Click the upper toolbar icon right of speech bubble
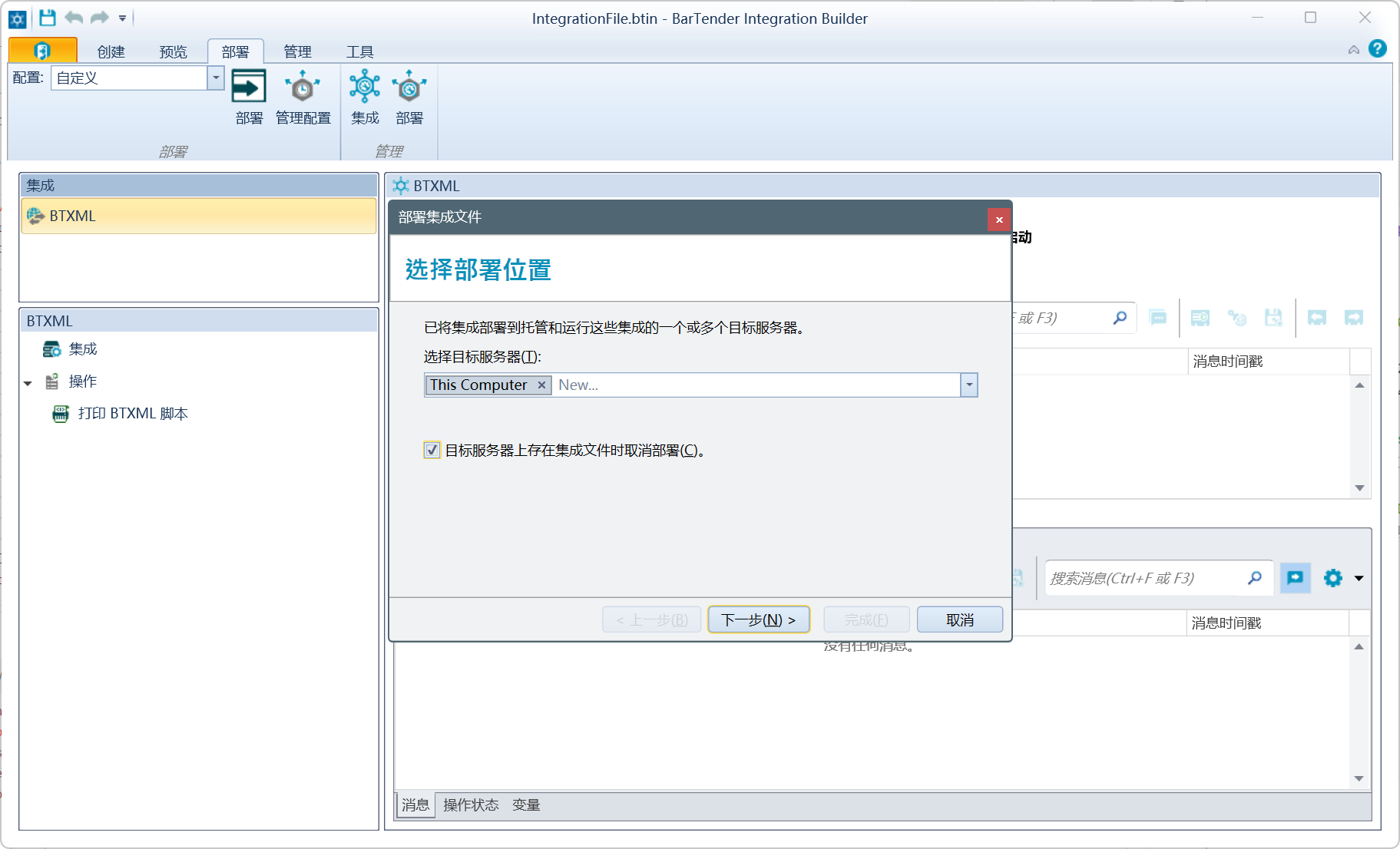Viewport: 1400px width, 849px height. point(1200,318)
